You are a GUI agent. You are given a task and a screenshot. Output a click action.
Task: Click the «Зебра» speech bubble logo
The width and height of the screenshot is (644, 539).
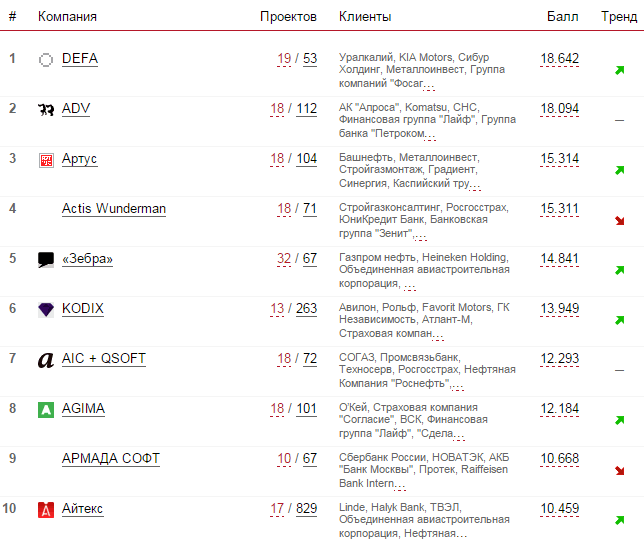point(45,260)
